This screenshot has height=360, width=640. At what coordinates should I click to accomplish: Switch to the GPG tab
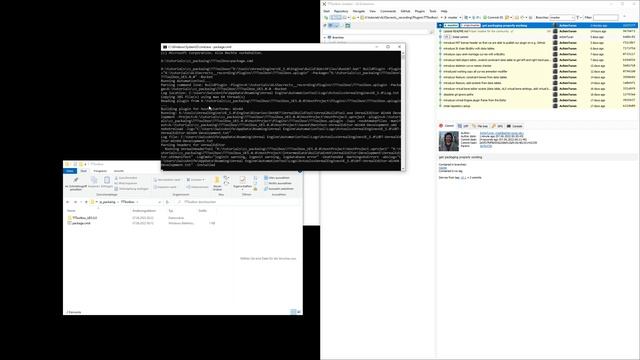click(x=498, y=126)
